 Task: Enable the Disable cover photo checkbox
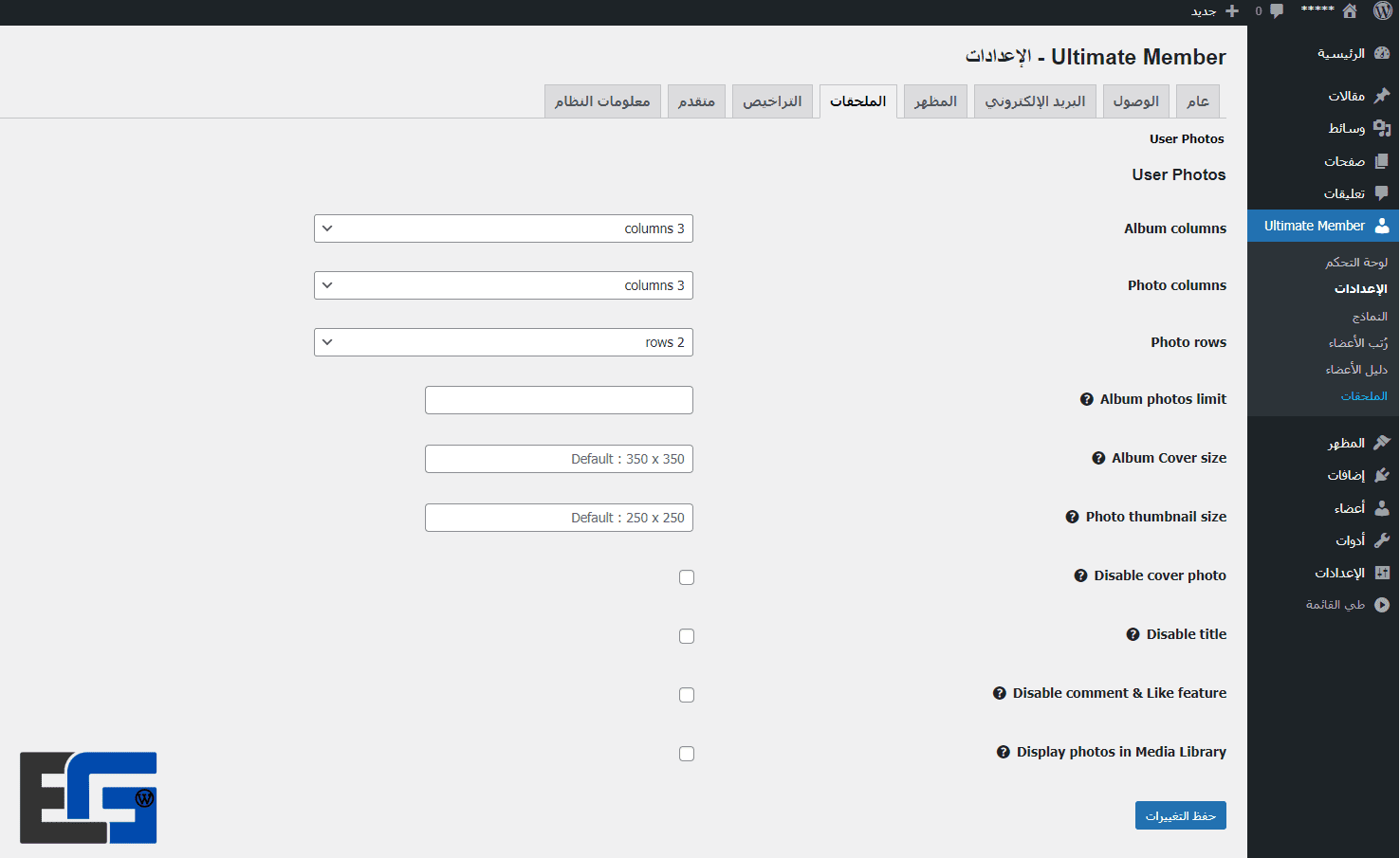687,577
